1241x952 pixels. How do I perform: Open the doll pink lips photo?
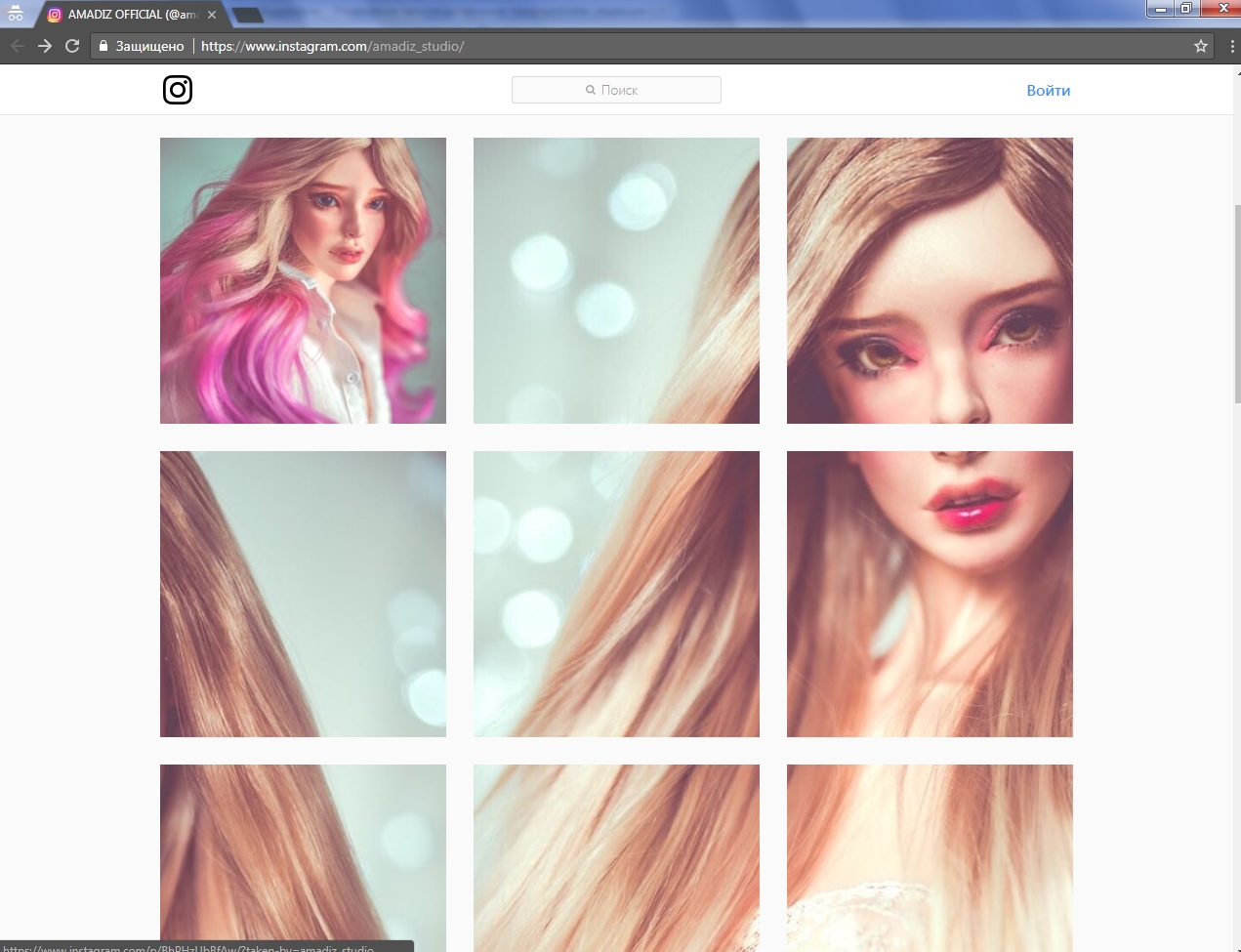pyautogui.click(x=930, y=594)
